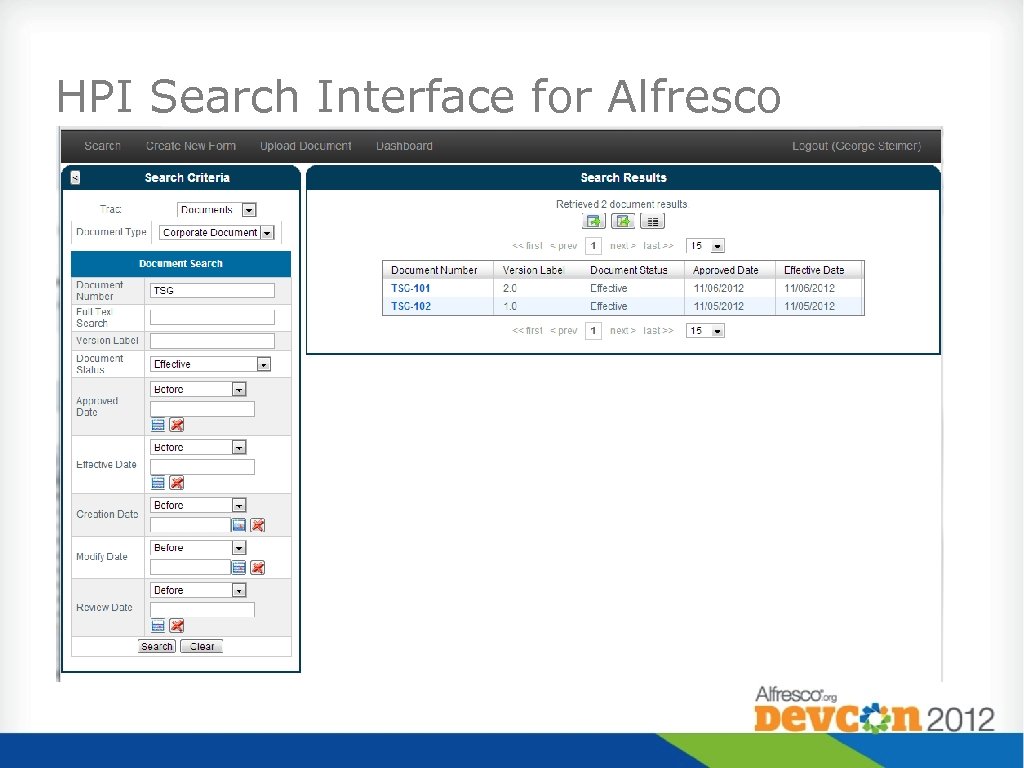Click top page number 1

(x=593, y=246)
